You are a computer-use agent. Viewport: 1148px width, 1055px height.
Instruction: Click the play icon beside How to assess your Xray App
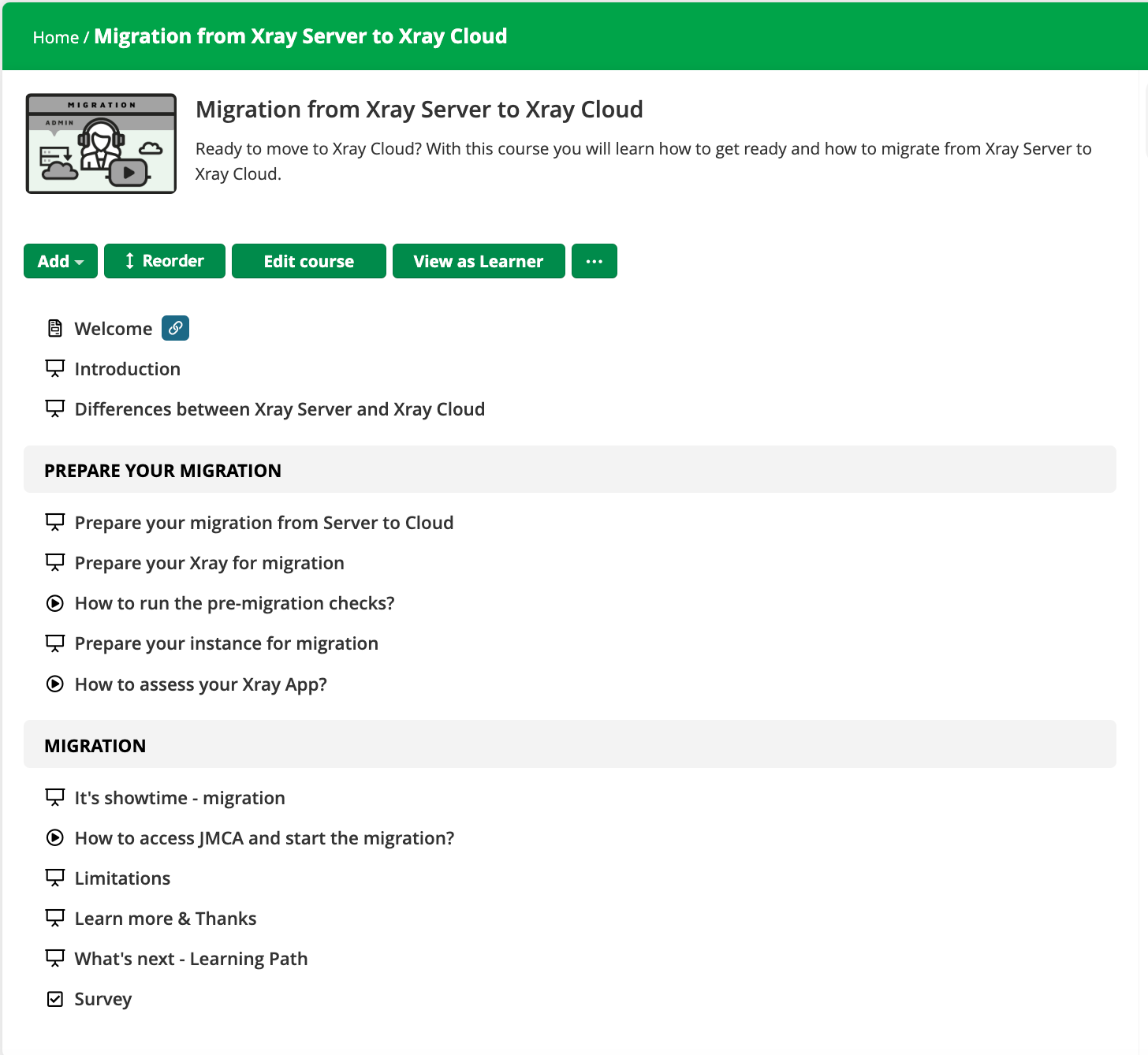55,684
